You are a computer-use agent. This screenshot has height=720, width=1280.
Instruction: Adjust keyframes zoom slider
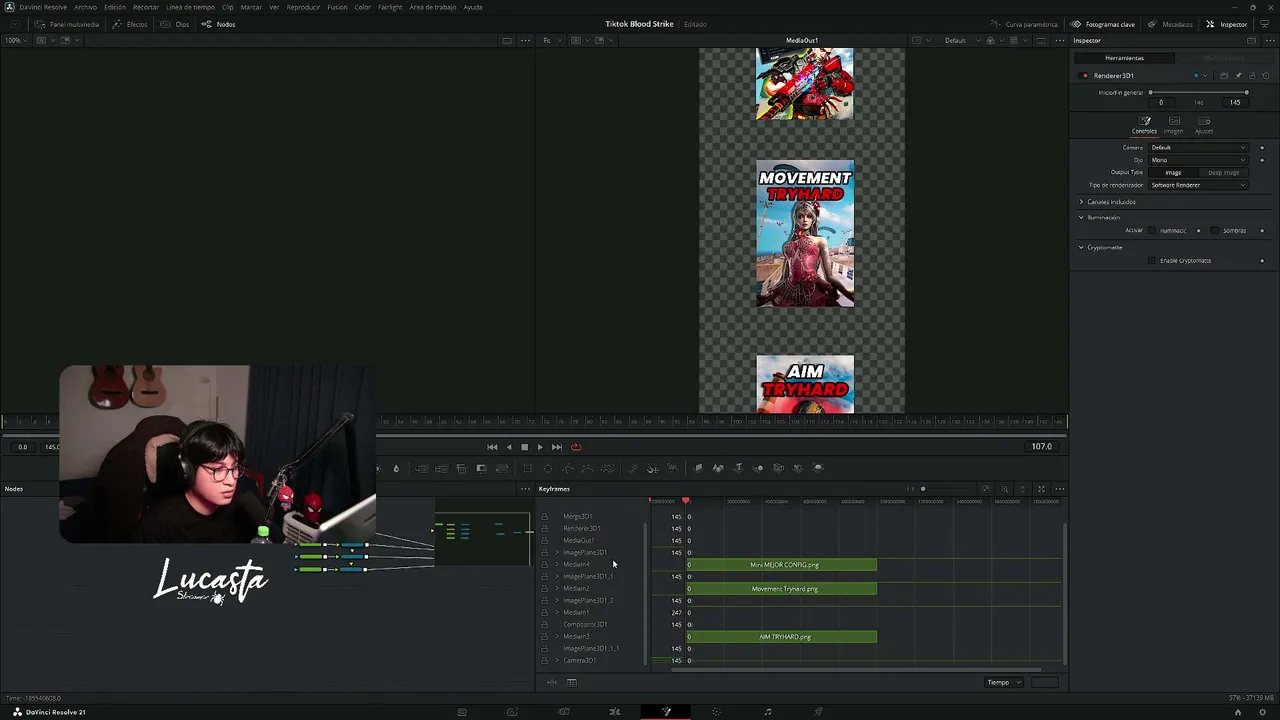tap(923, 489)
